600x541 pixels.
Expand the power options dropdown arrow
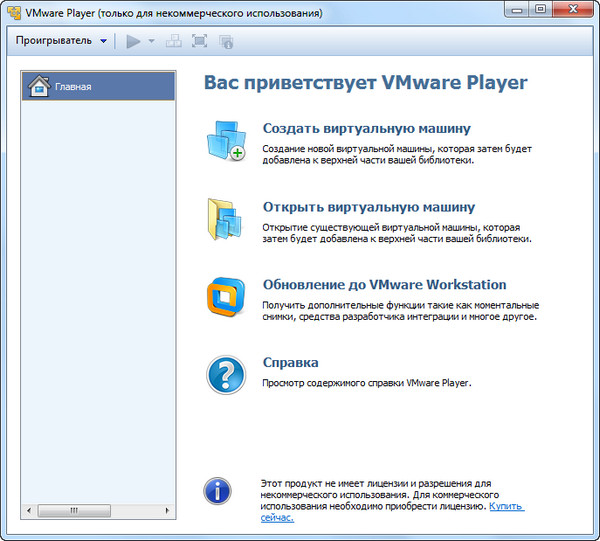[x=152, y=41]
